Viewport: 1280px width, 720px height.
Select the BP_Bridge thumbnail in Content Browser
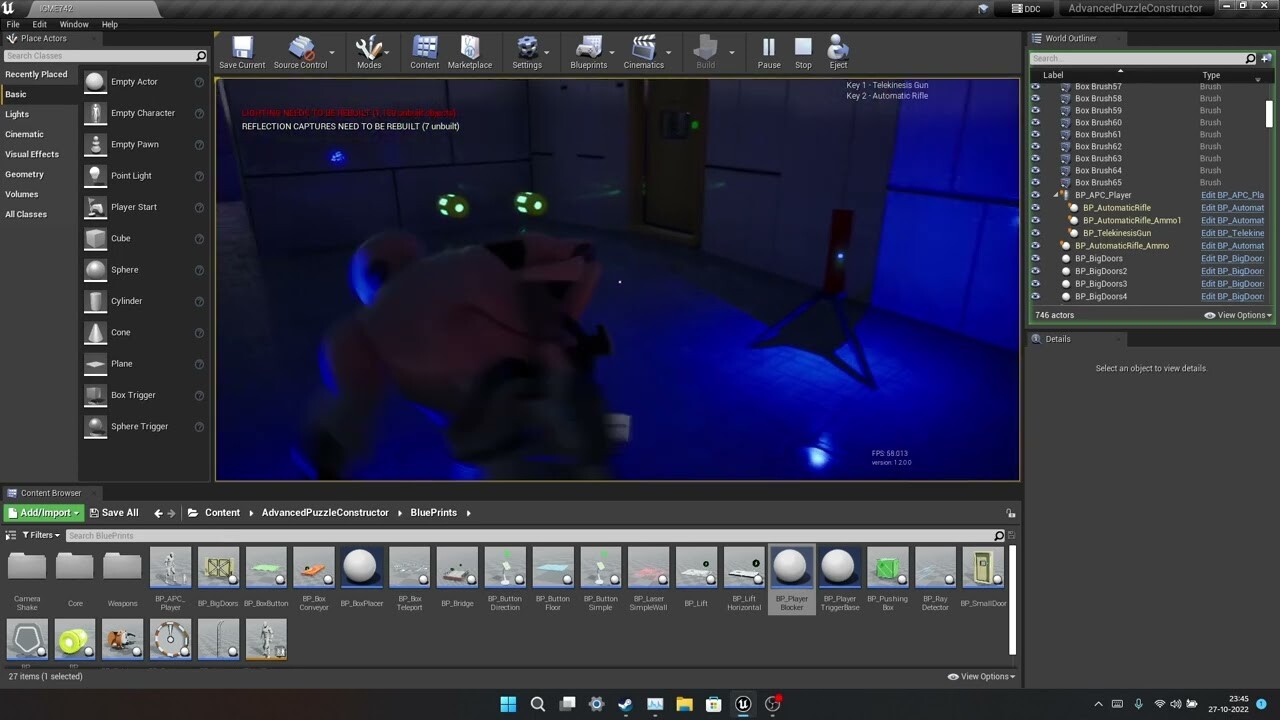point(457,566)
